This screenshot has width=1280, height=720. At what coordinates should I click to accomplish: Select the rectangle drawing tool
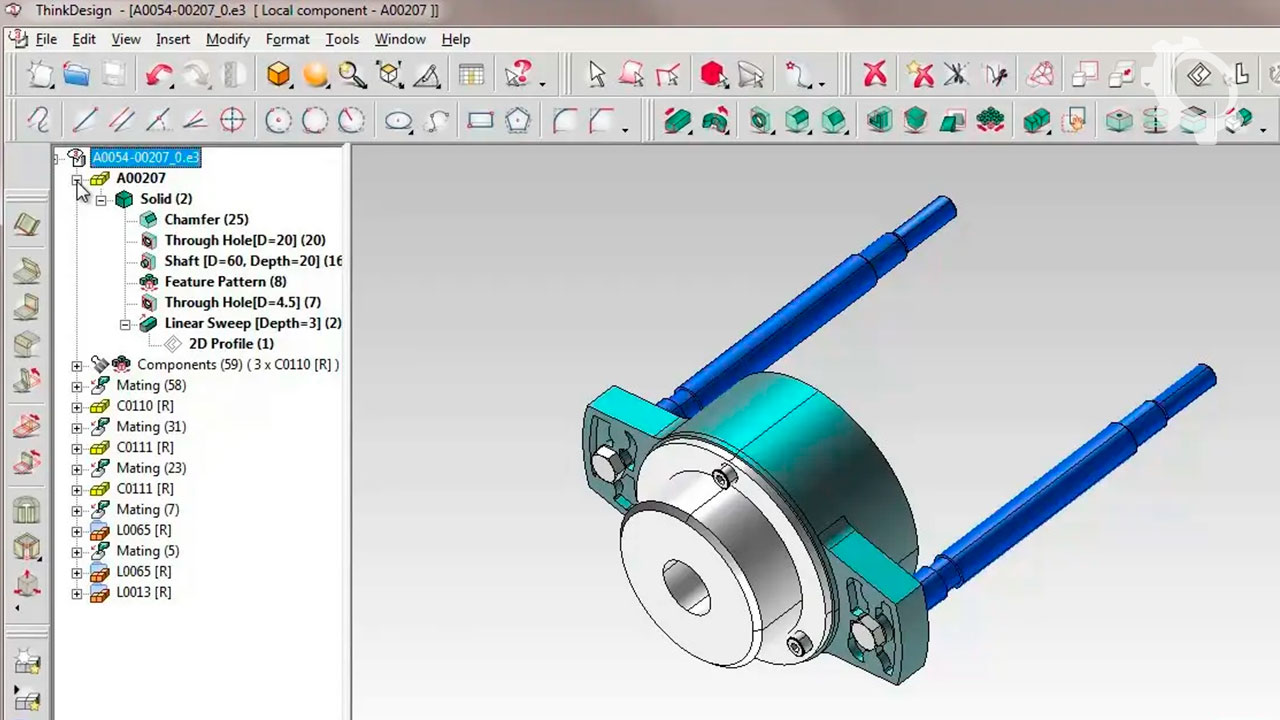[481, 121]
